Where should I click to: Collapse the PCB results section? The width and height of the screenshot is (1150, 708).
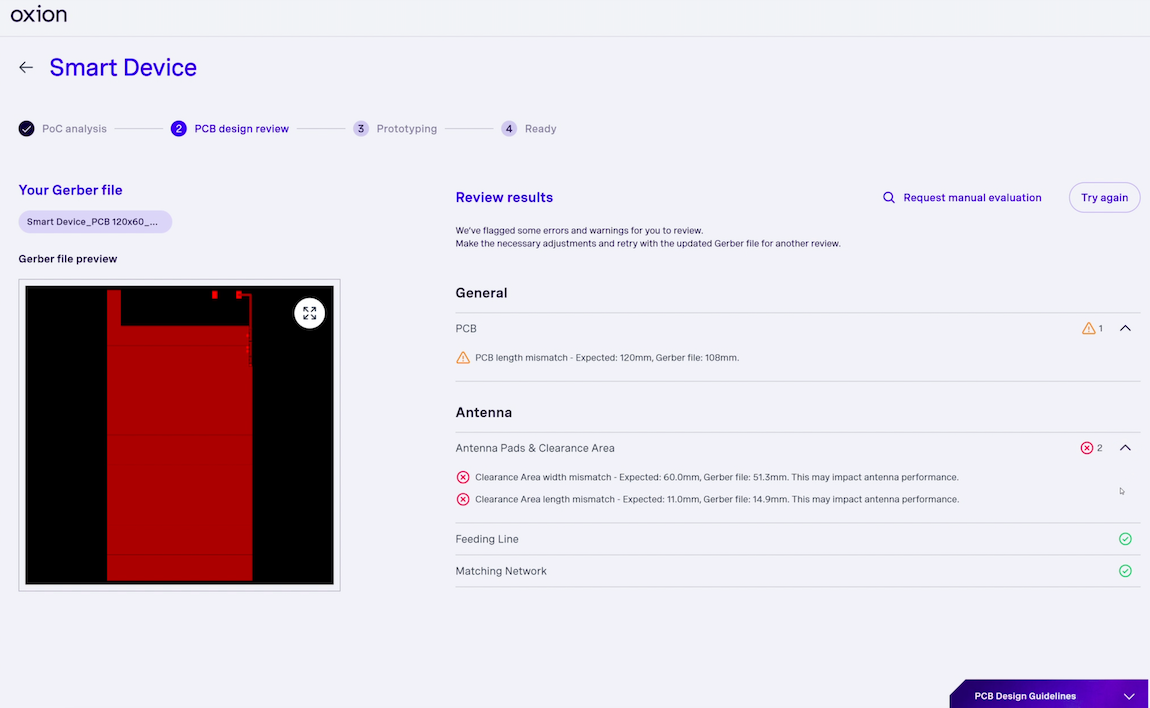pos(1125,328)
